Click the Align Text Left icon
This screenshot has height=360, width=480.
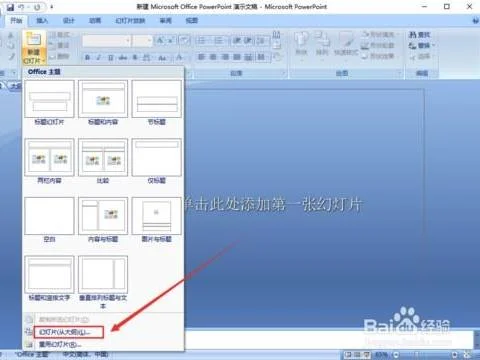(201, 57)
